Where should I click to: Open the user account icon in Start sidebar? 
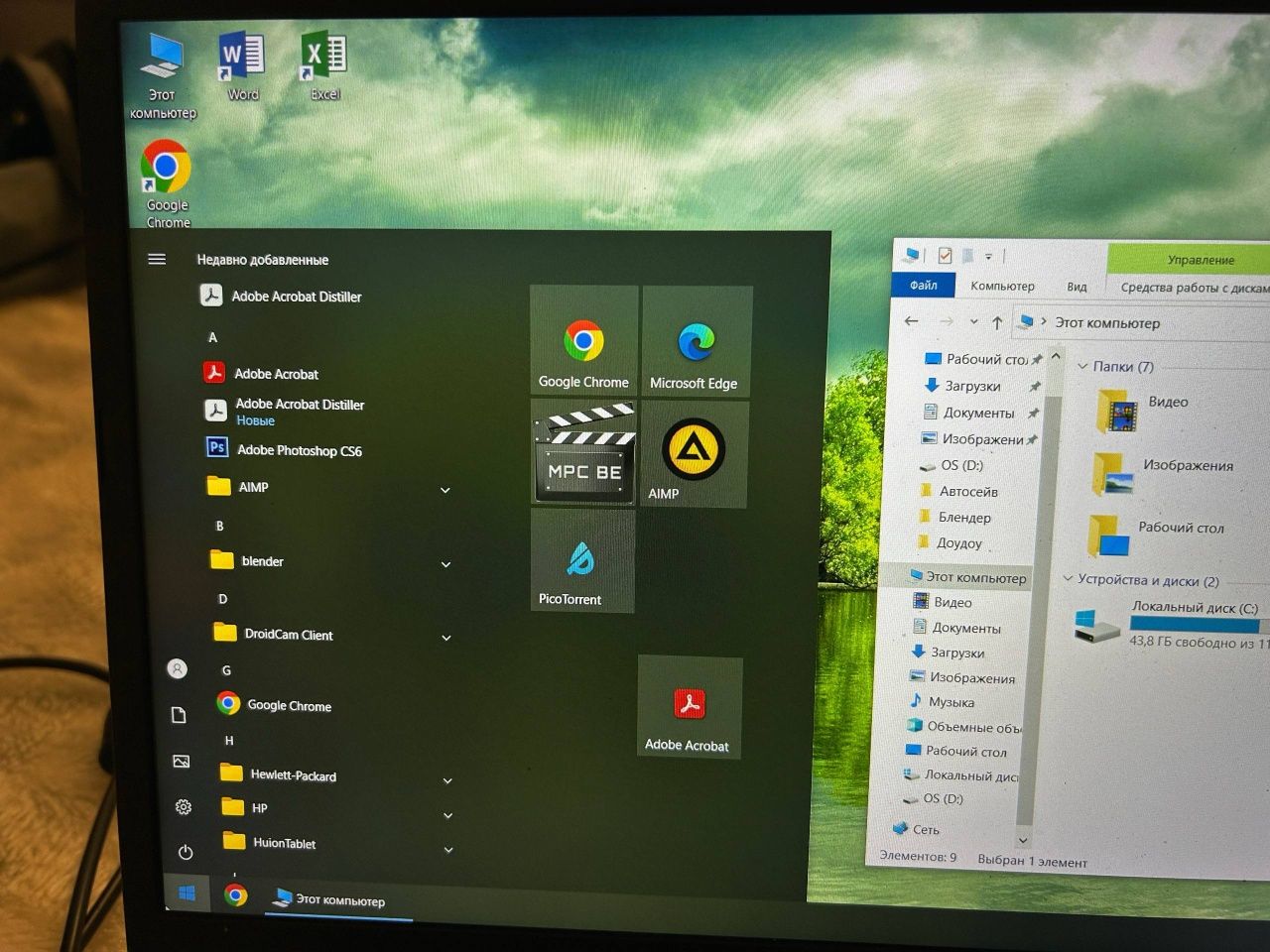click(x=177, y=669)
